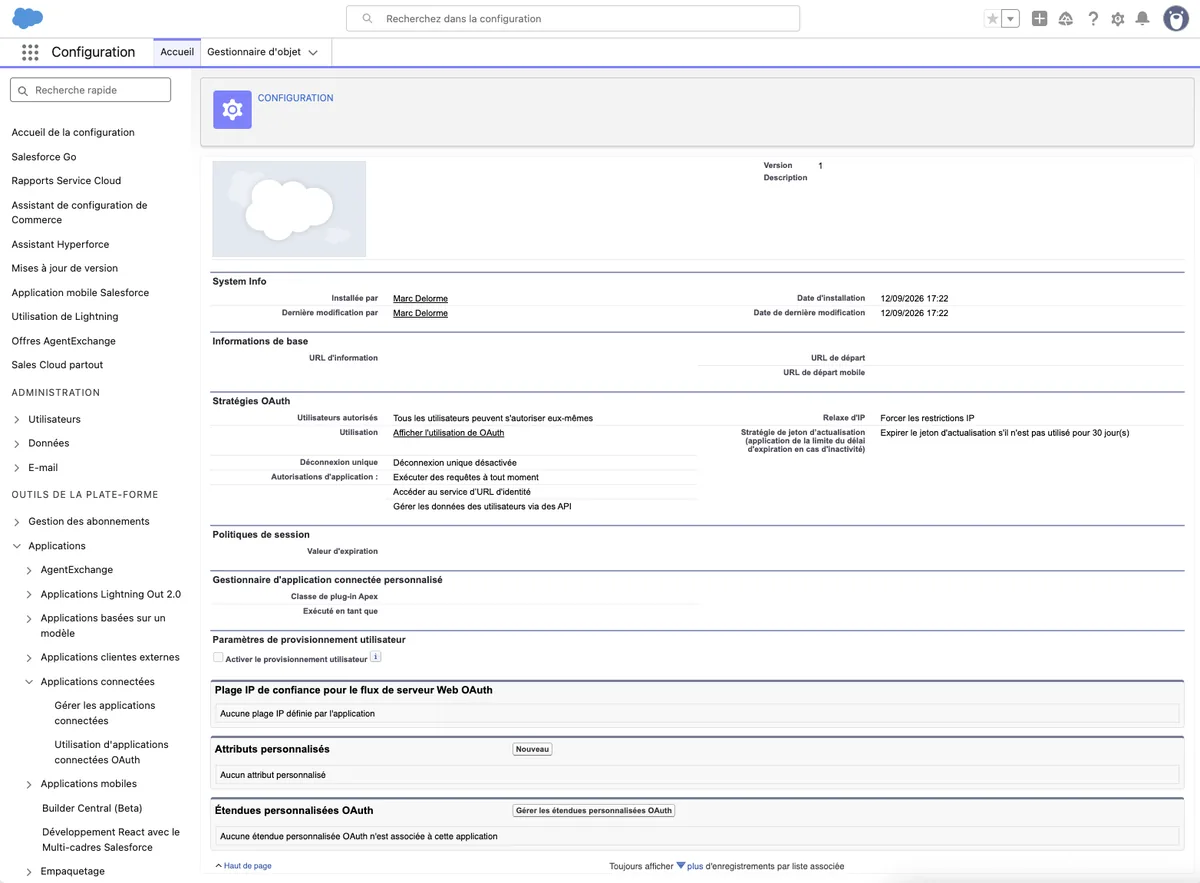Click Aucun attribut personnalisé text
Screen dimensions: 1200x883
[x=273, y=775]
